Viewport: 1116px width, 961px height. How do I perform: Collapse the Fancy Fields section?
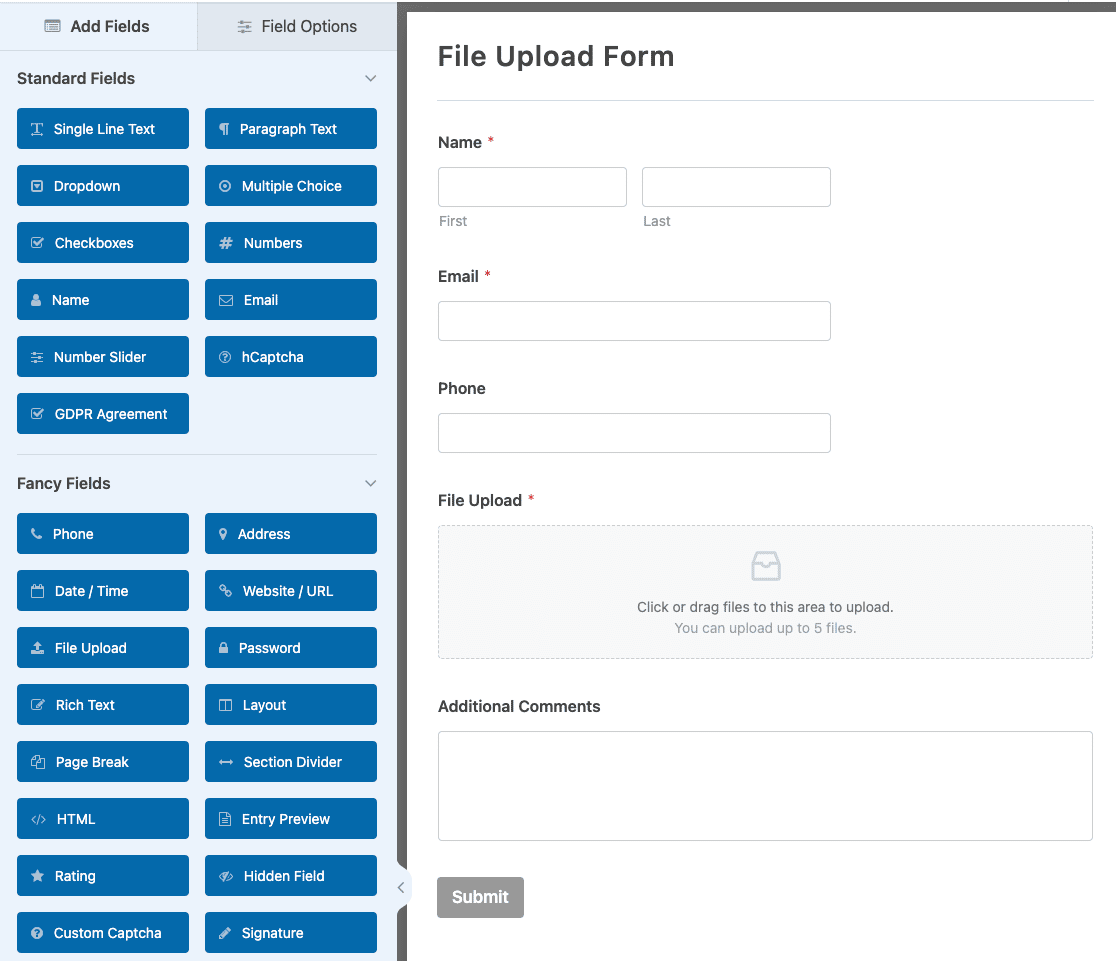coord(371,483)
